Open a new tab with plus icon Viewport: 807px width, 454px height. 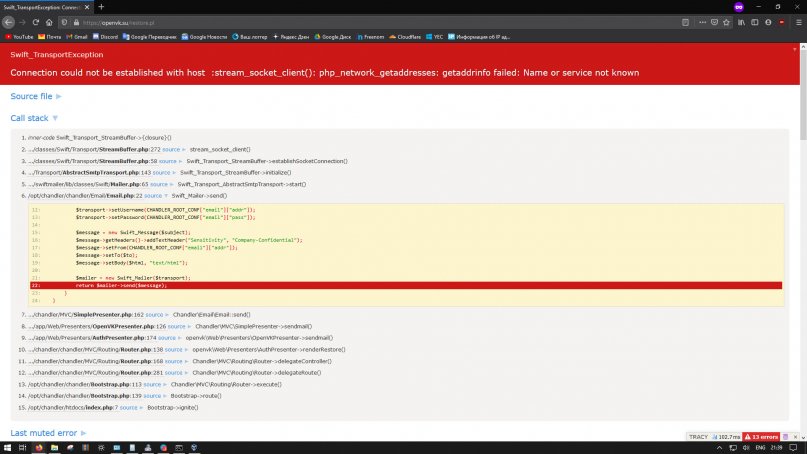click(101, 7)
